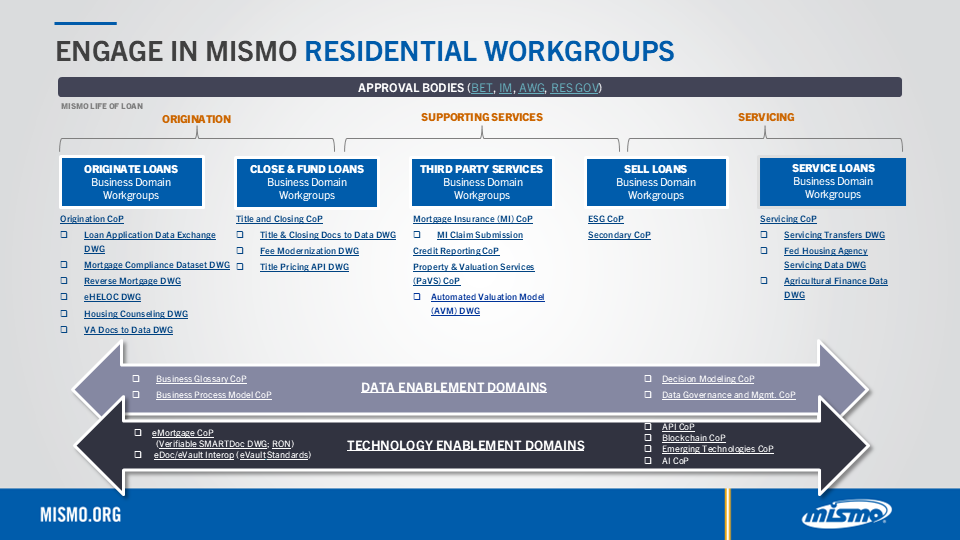This screenshot has height=540, width=960.
Task: Click the MISMO Life of Loan label
Action: click(102, 106)
